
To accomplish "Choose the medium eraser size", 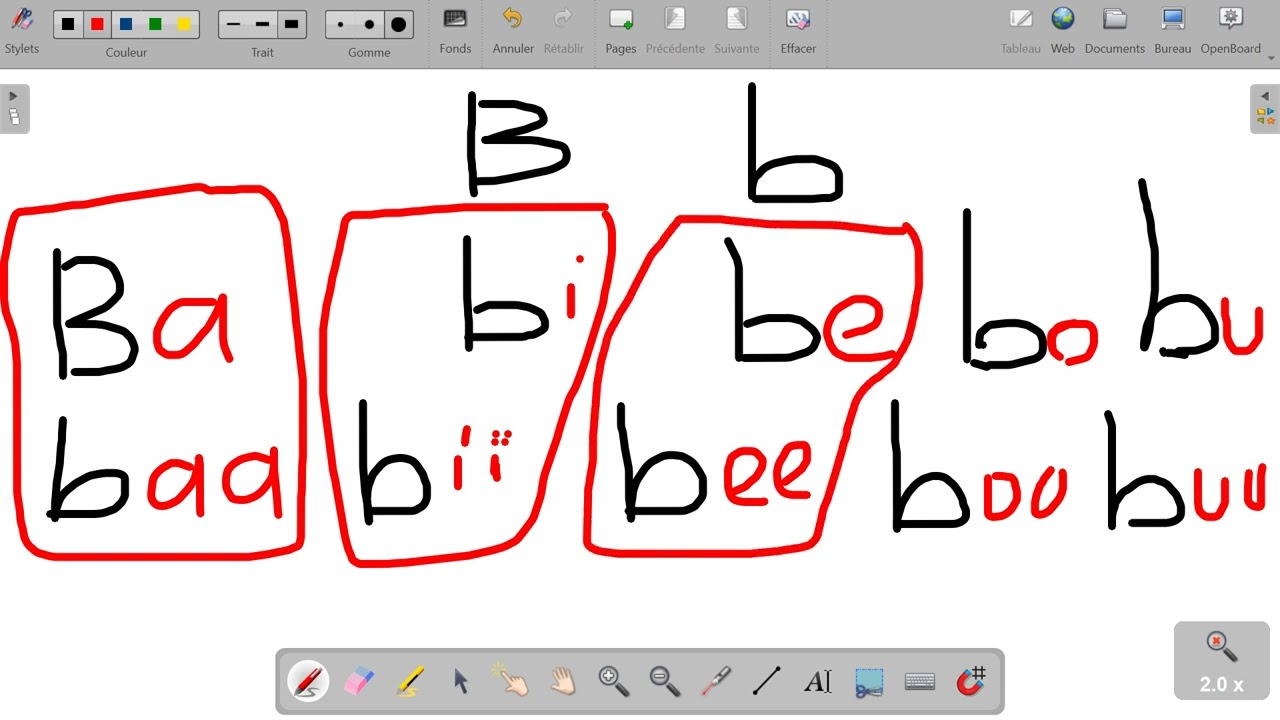I will pyautogui.click(x=369, y=24).
